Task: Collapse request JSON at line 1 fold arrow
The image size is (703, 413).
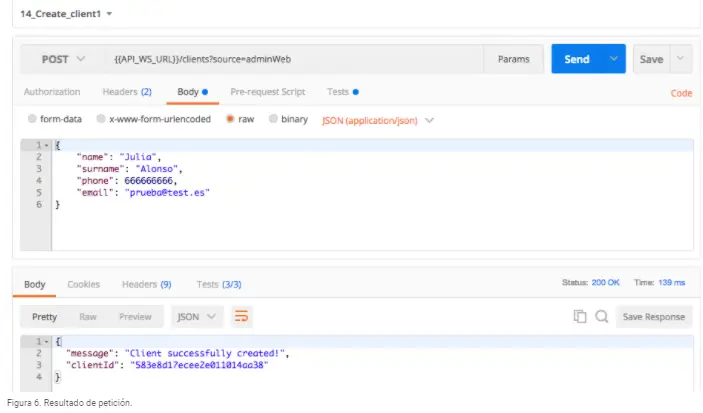Action: pos(47,145)
